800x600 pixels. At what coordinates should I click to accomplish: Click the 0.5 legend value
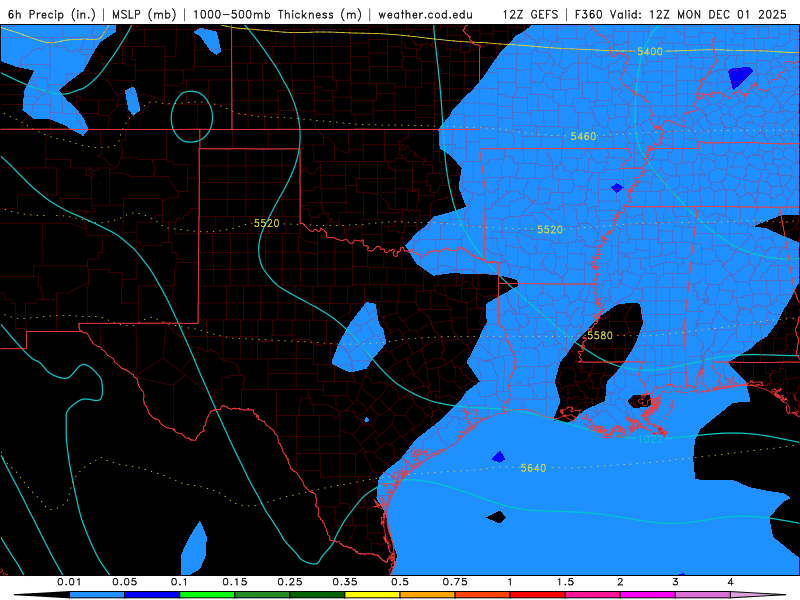click(x=400, y=582)
